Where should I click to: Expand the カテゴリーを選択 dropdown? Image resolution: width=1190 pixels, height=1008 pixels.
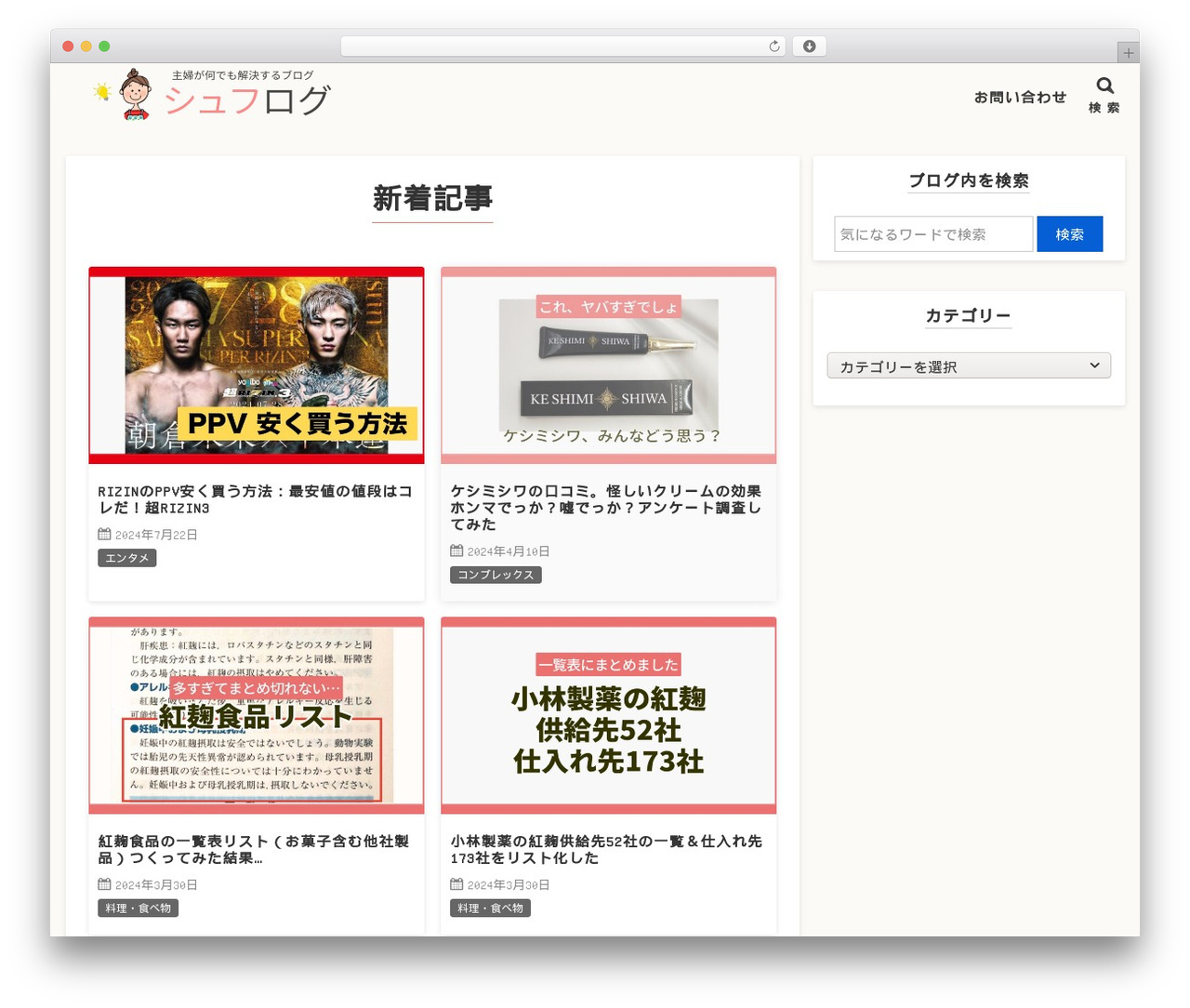click(x=969, y=365)
